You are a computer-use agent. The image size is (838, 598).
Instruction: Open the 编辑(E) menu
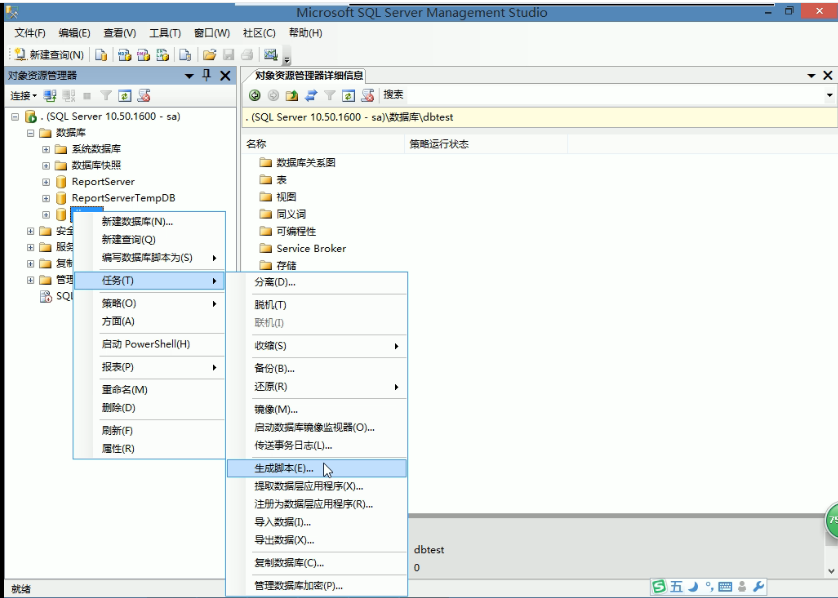[x=74, y=33]
